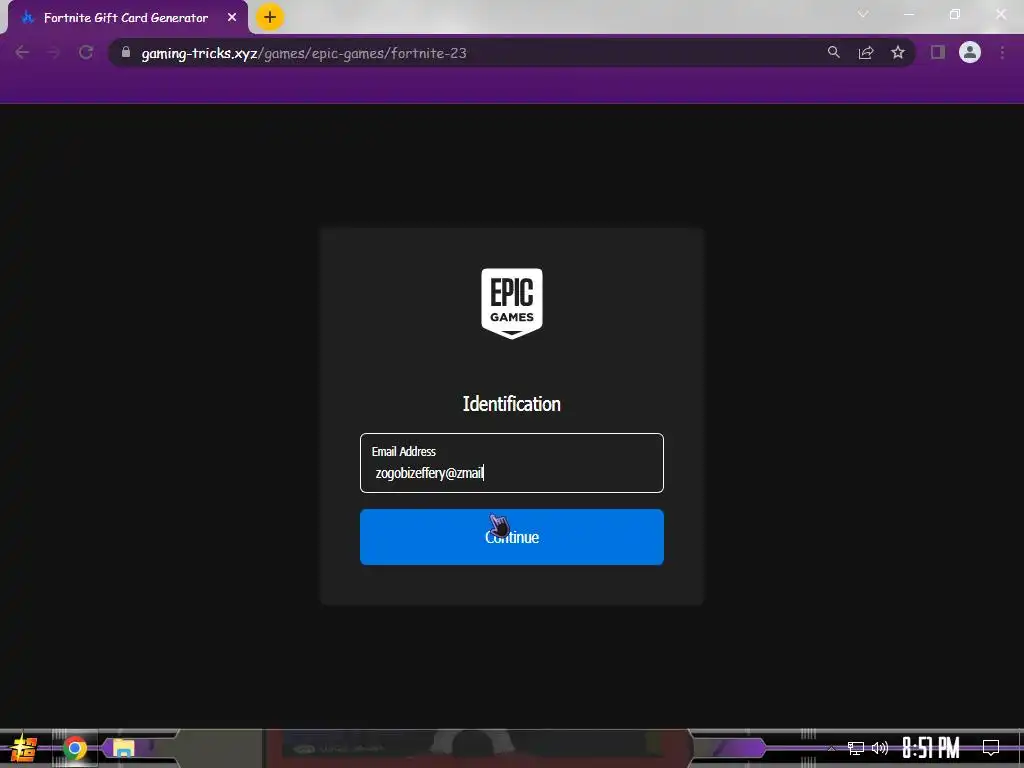Click the browser forward arrow
The image size is (1024, 768).
pos(54,52)
